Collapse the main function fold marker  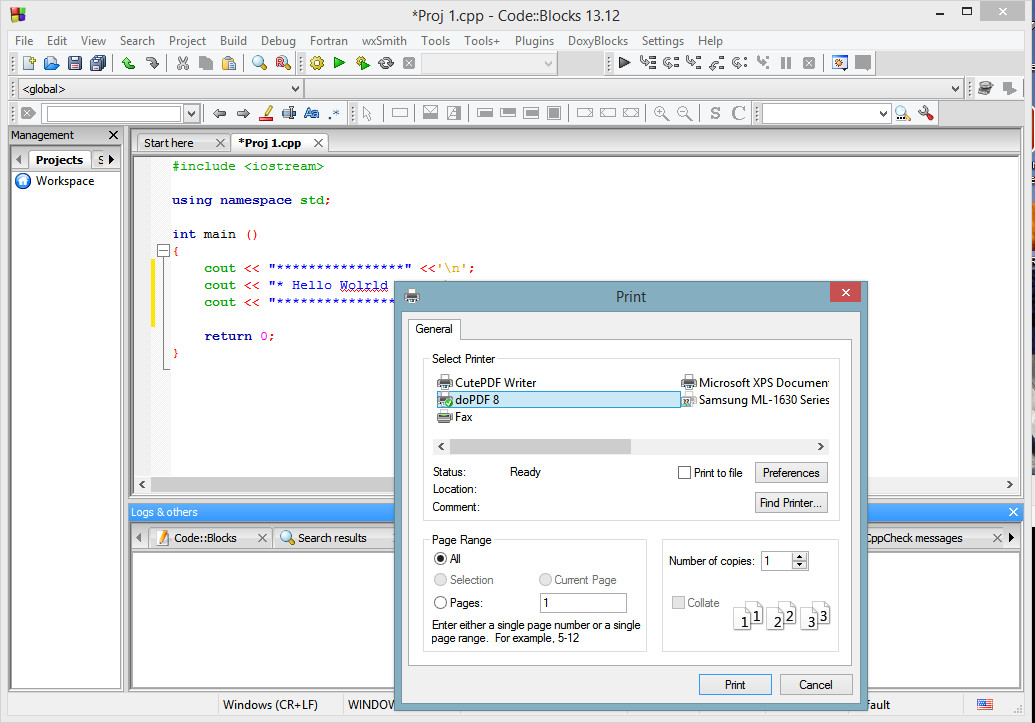coord(163,251)
